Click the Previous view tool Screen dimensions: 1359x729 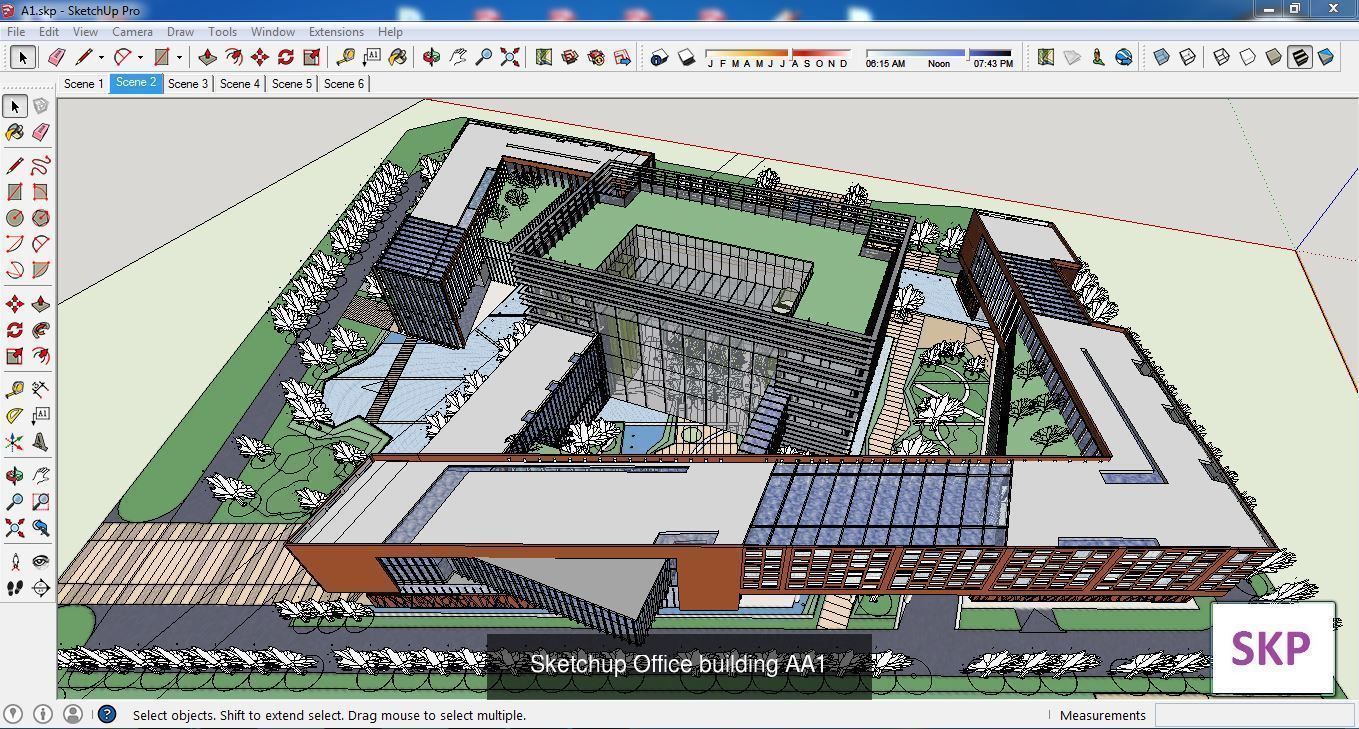(x=40, y=528)
